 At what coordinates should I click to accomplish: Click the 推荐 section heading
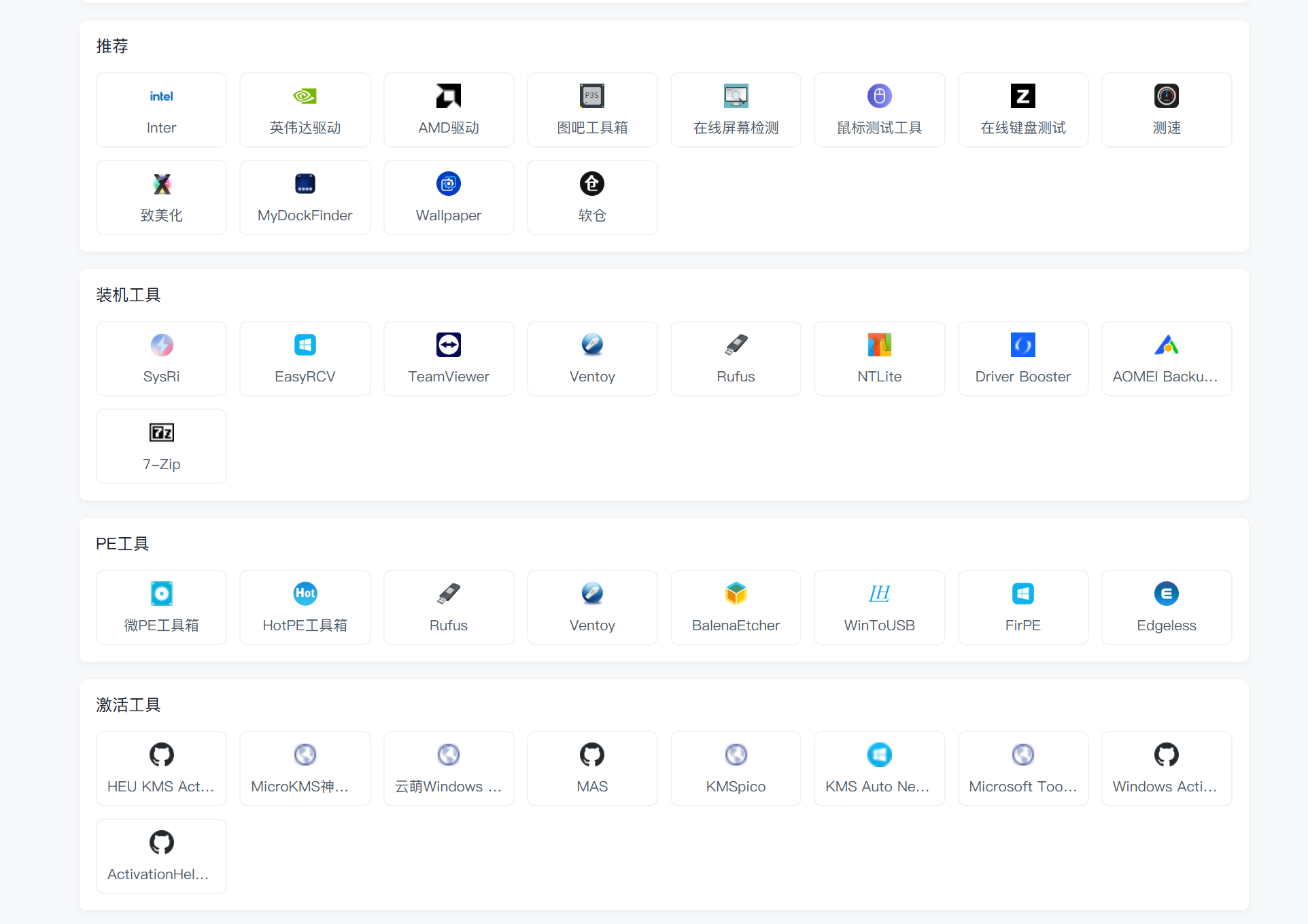click(112, 46)
